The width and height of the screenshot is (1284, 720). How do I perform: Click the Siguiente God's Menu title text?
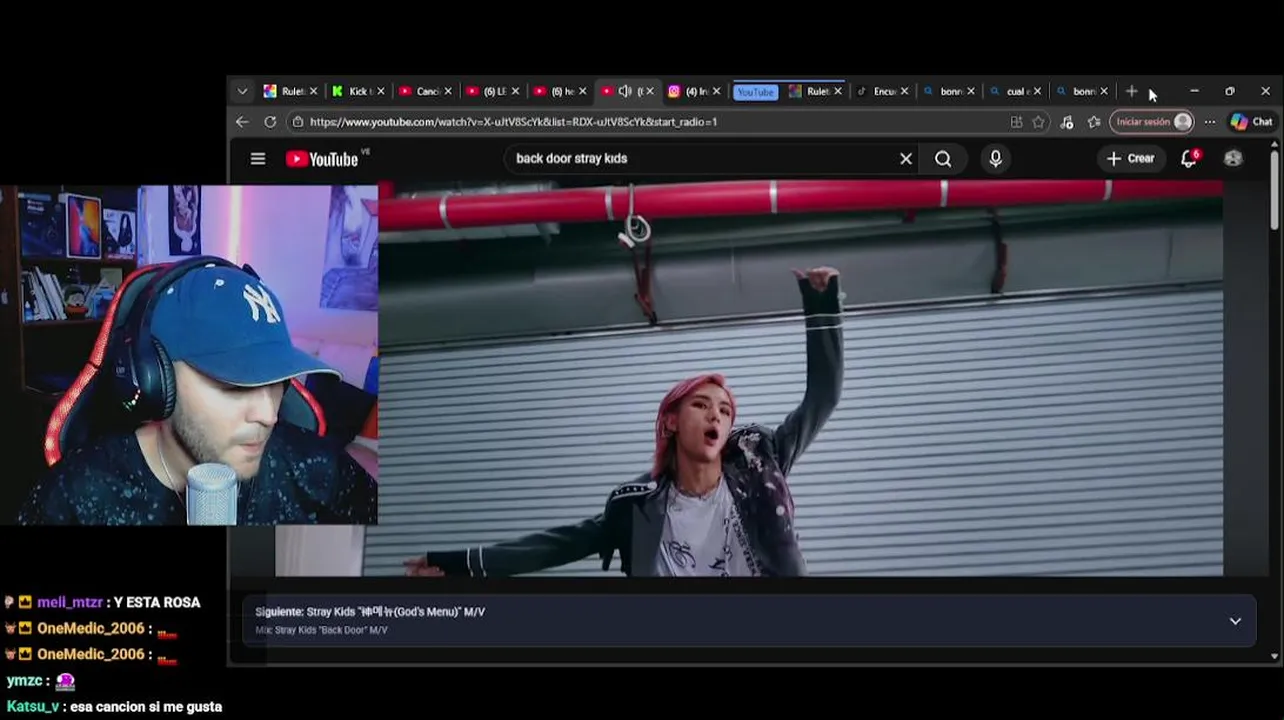click(x=370, y=612)
